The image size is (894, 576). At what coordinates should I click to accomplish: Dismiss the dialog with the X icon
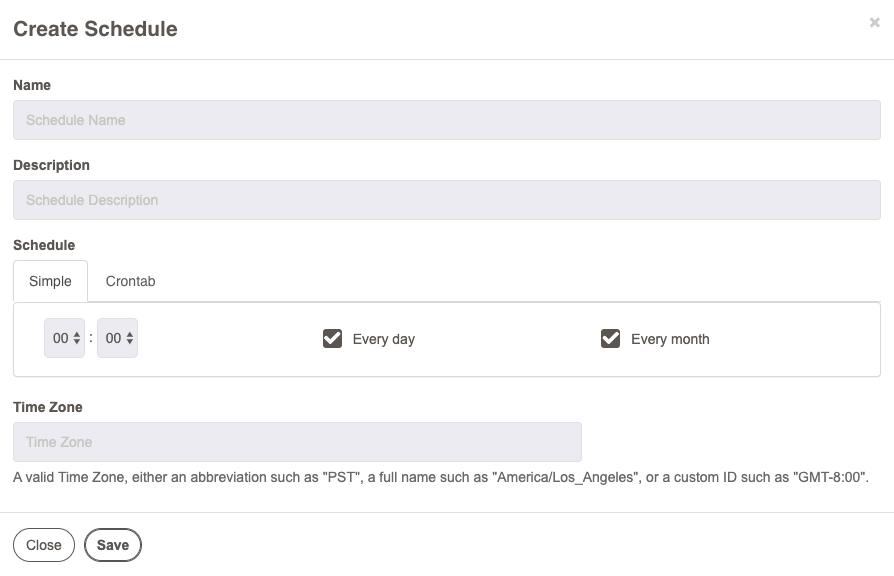[874, 22]
